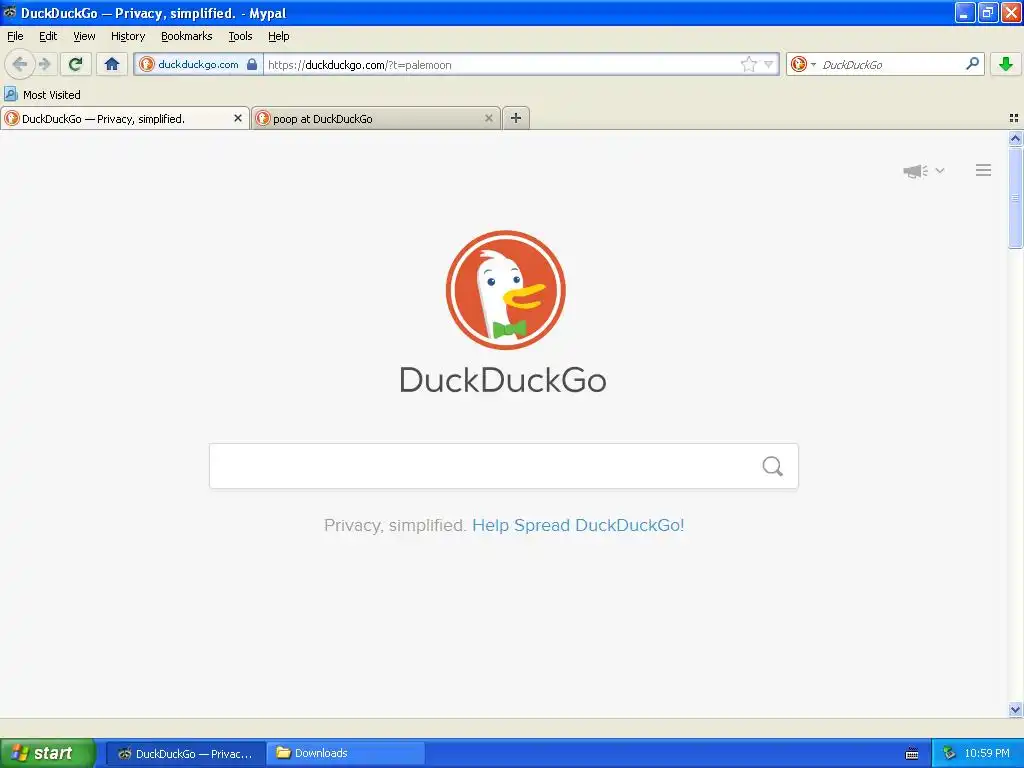Click the Mypal raccoon title bar icon
The width and height of the screenshot is (1024, 768).
click(9, 12)
